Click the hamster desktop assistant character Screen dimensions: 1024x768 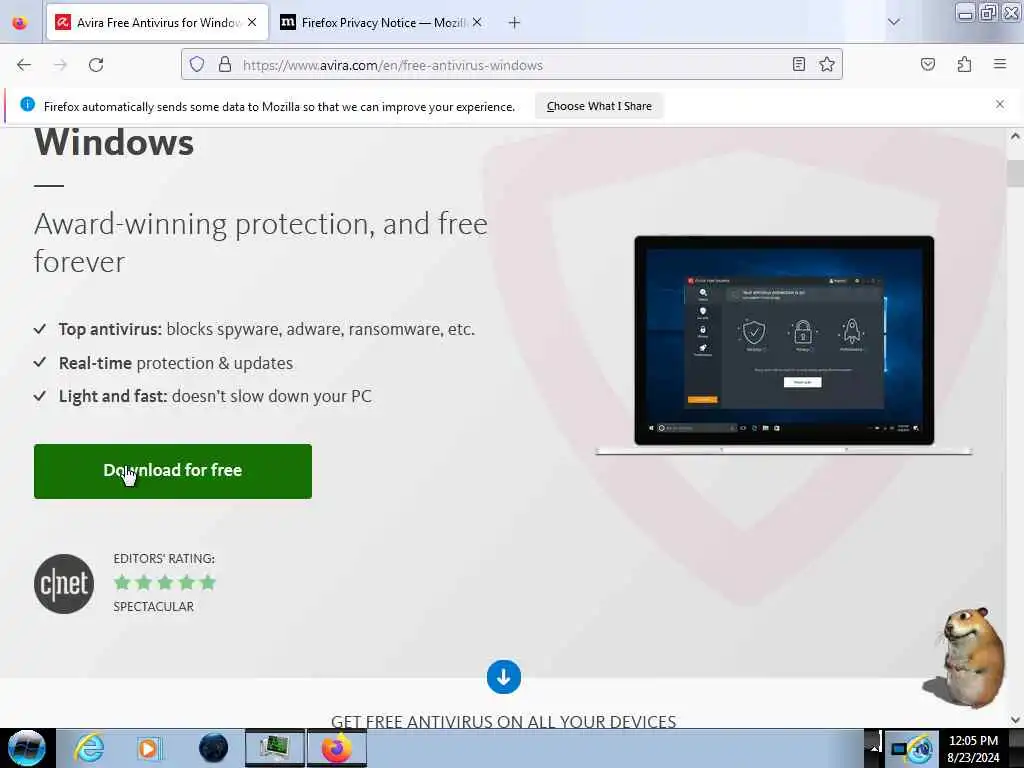coord(966,657)
